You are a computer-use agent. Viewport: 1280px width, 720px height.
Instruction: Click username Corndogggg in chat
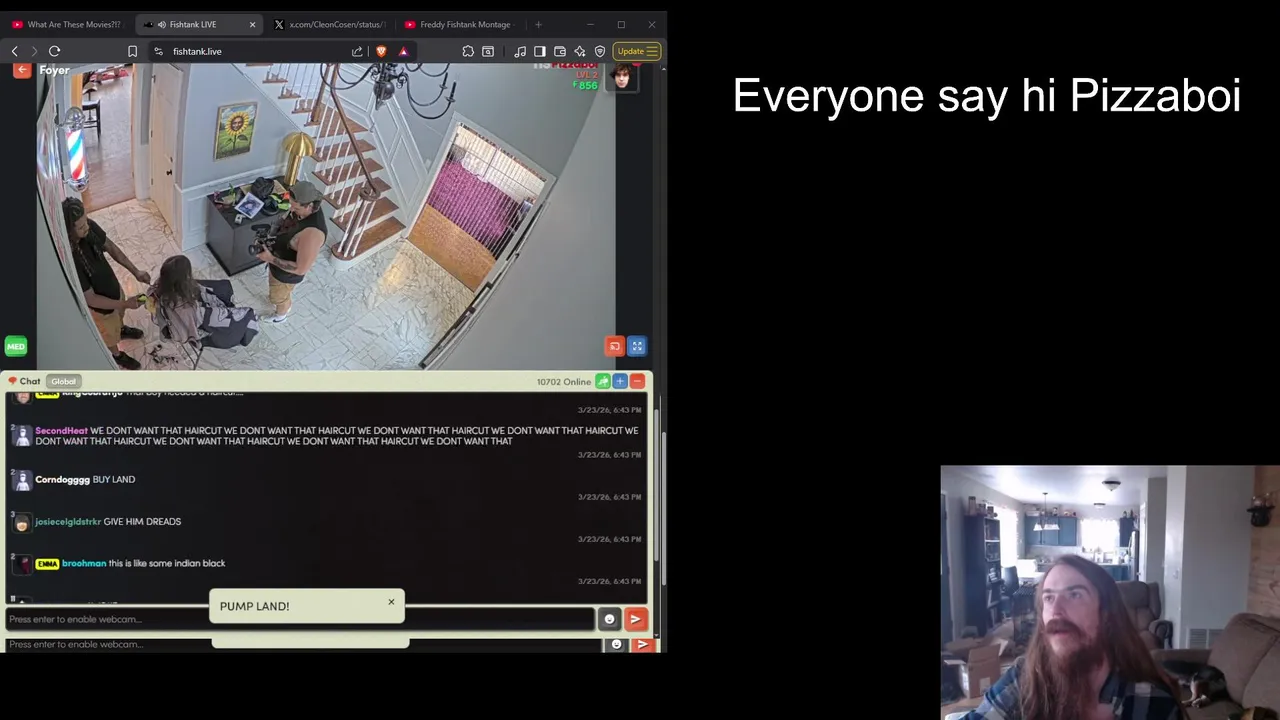62,479
